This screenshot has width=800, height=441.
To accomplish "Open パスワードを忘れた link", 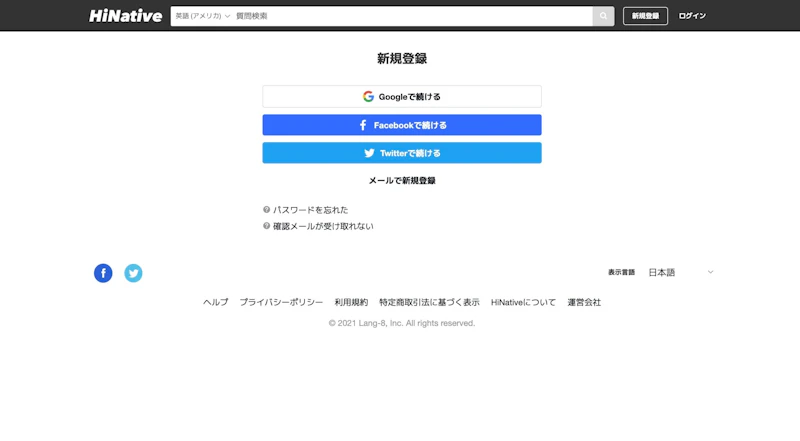I will click(x=310, y=210).
